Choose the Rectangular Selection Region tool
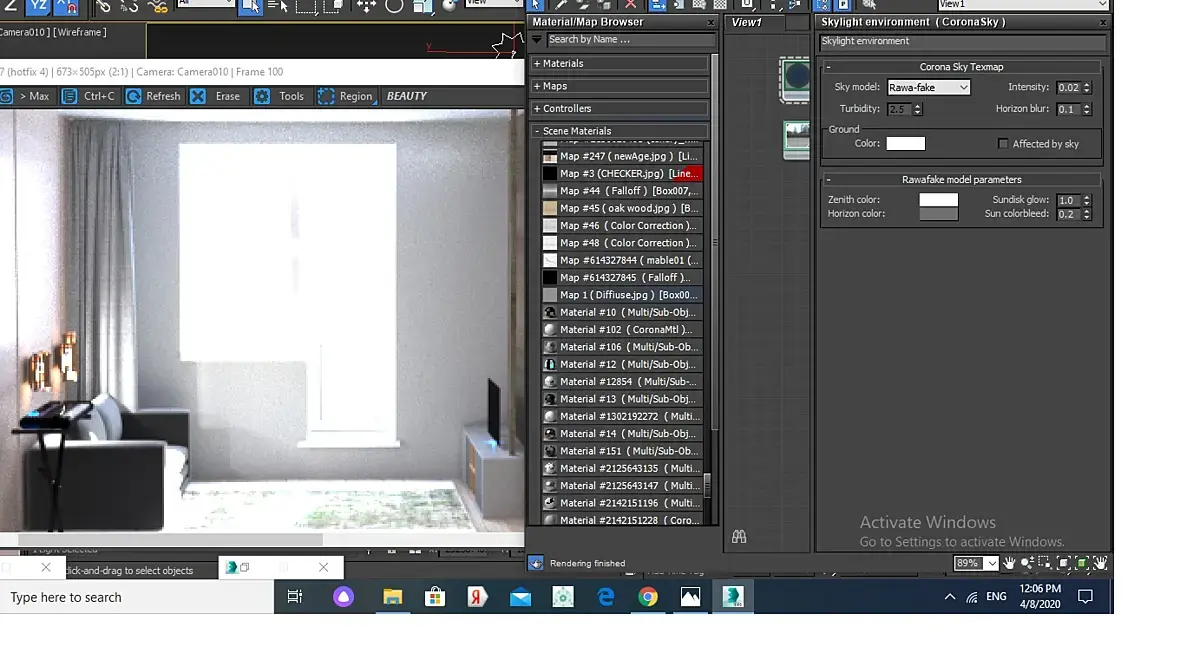 (306, 7)
